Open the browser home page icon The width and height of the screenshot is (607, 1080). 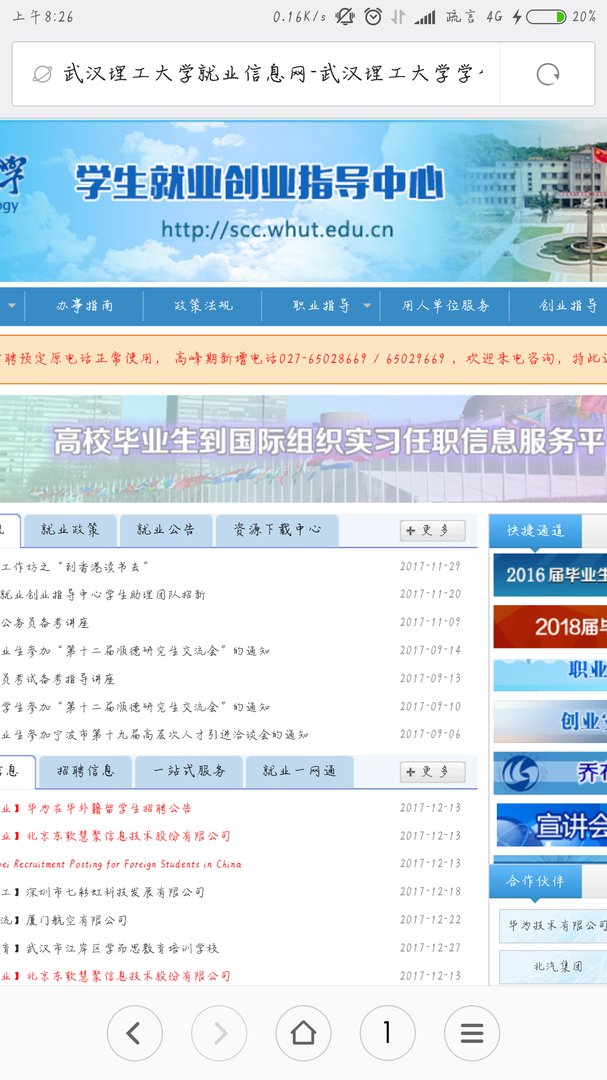click(303, 1032)
